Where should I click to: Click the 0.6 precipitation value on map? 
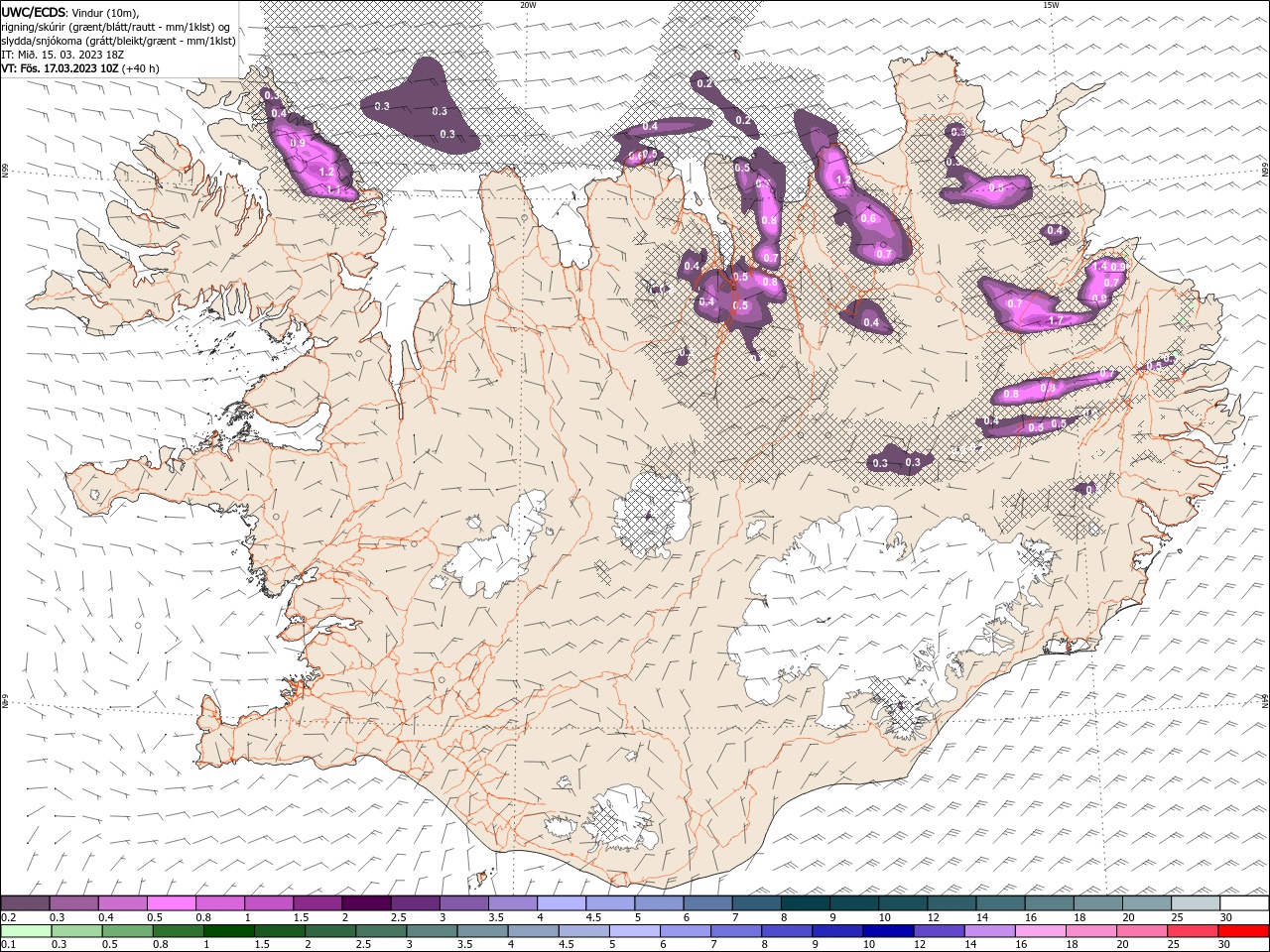(869, 218)
